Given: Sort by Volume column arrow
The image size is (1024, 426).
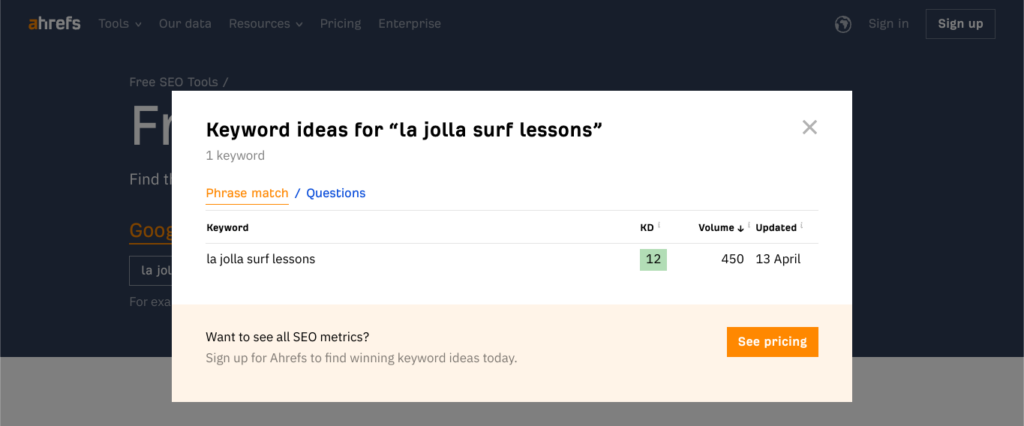Looking at the screenshot, I should [740, 228].
